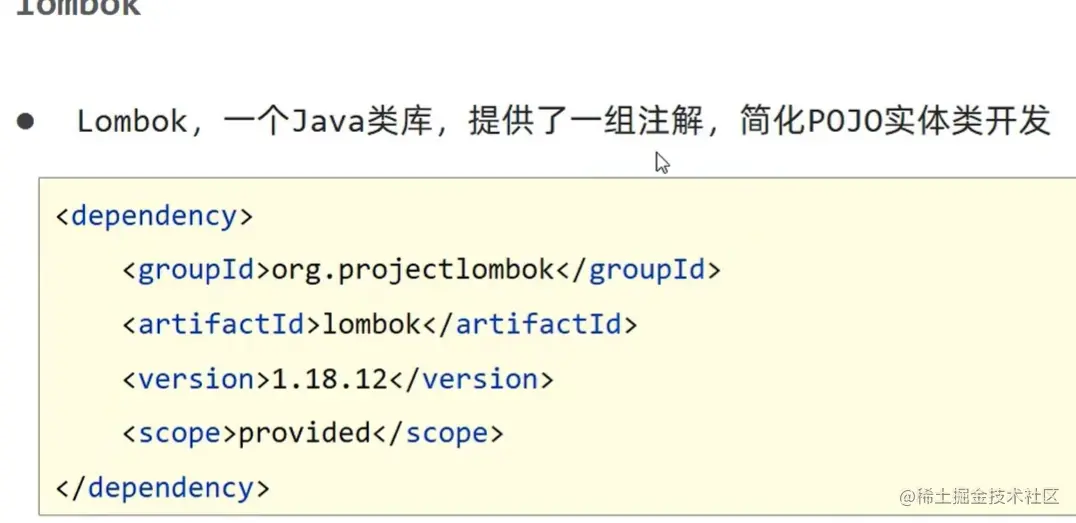Click the partially cut-off lombok heading
This screenshot has height=523, width=1076.
(x=78, y=8)
